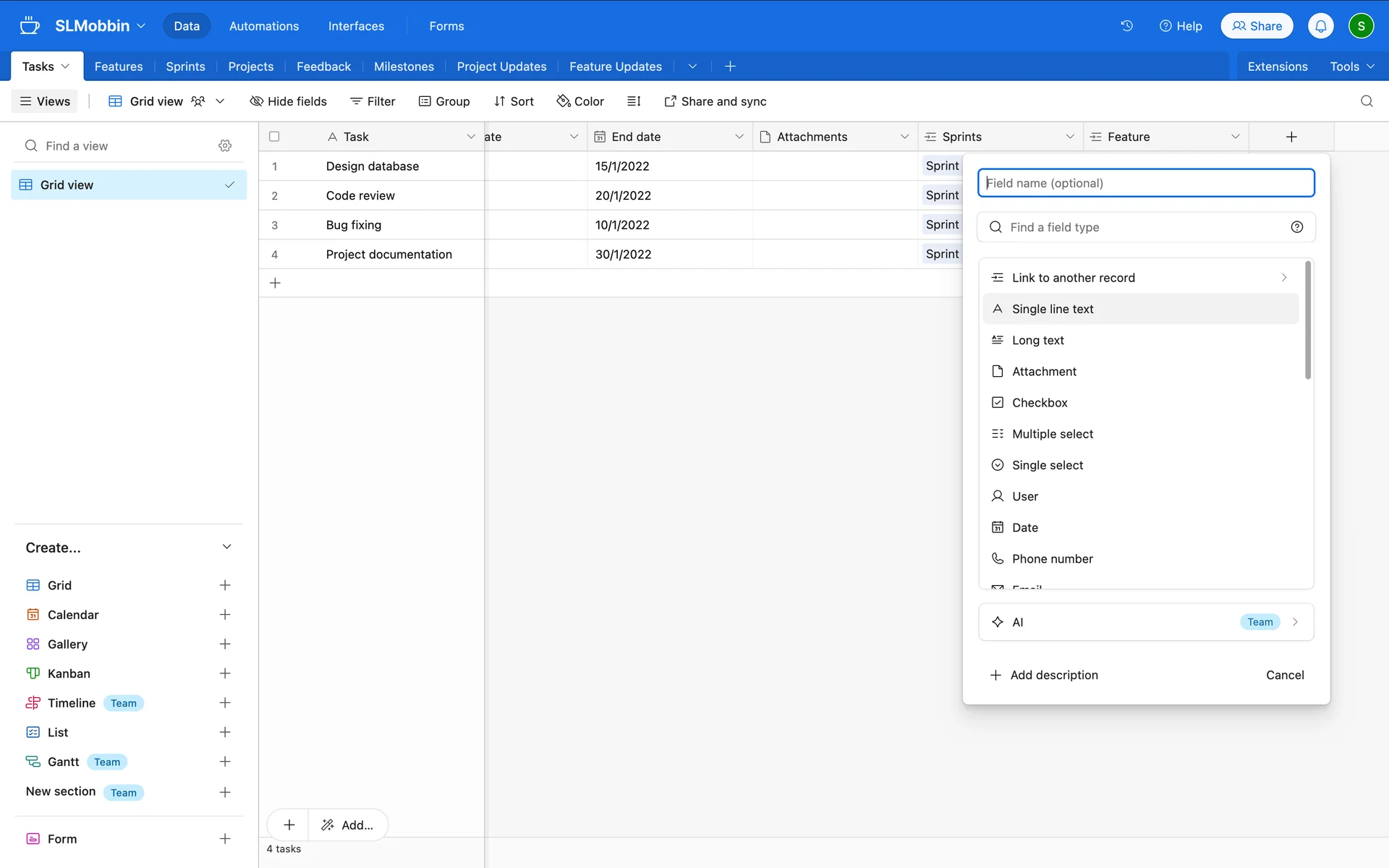This screenshot has height=868, width=1389.
Task: Expand the End date column dropdown
Action: point(739,137)
